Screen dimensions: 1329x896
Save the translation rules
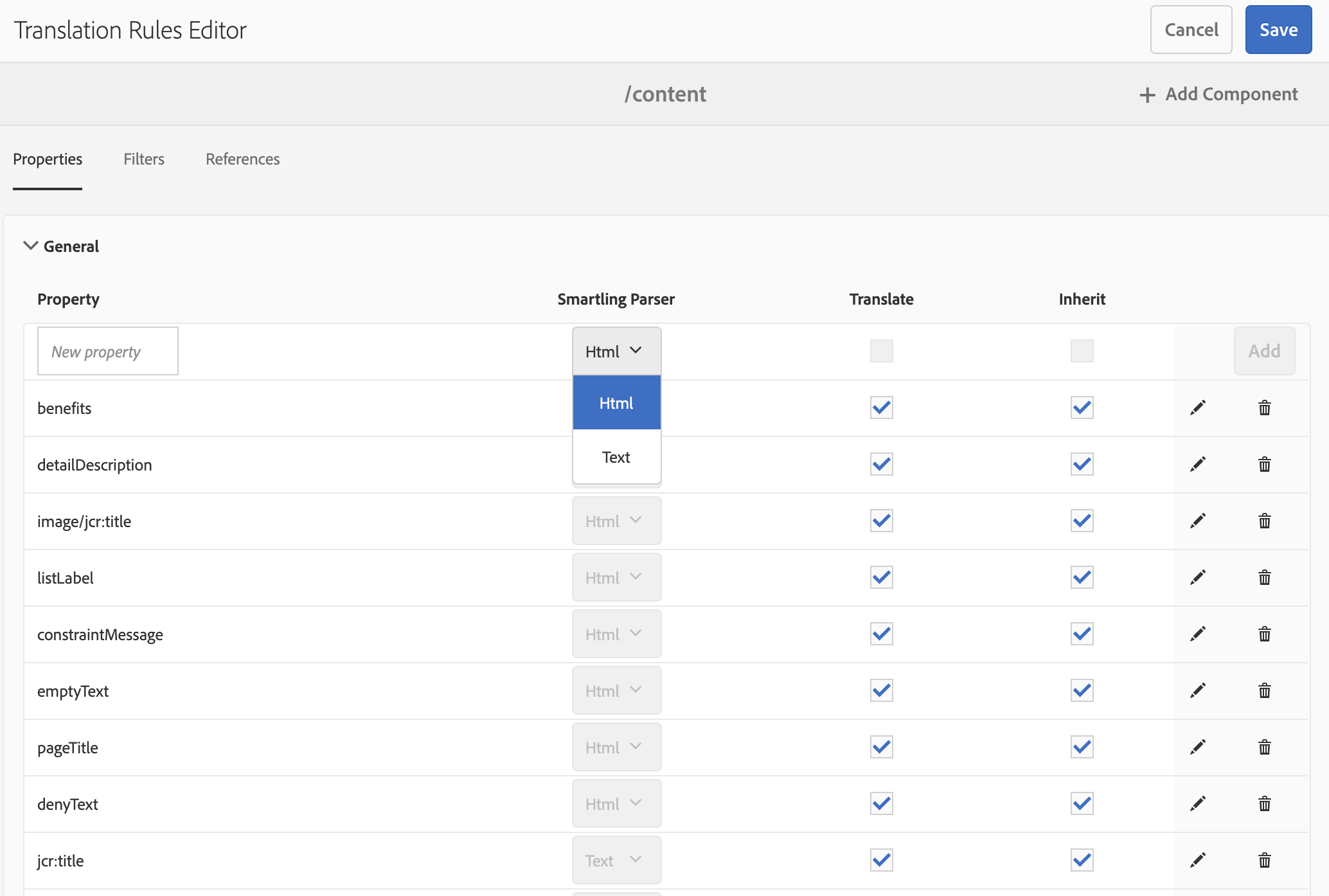coord(1278,30)
